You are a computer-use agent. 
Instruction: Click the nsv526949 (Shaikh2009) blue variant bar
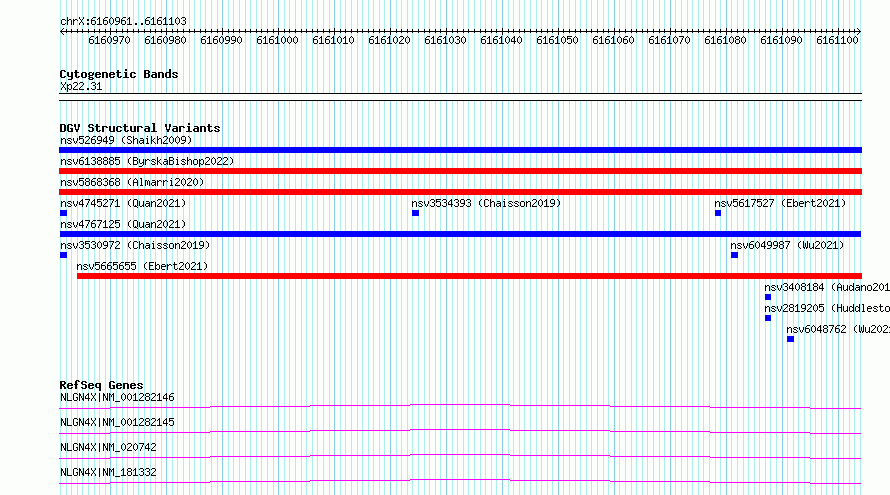click(460, 150)
